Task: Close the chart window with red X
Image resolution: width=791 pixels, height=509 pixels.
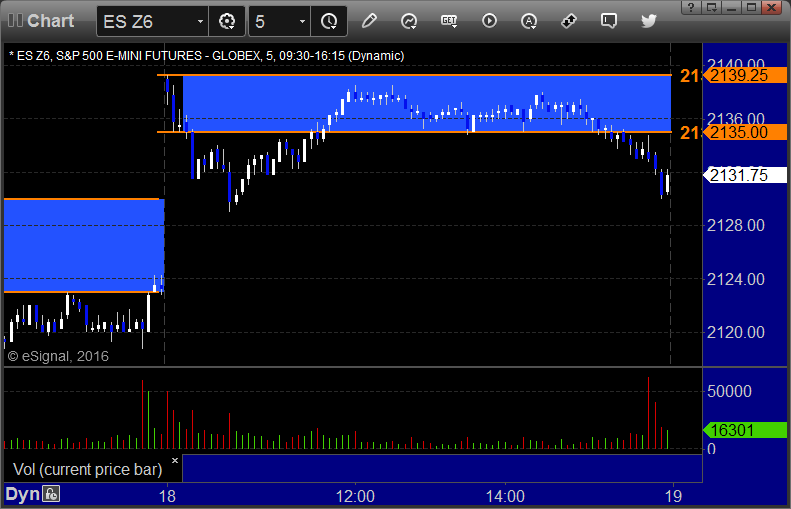Action: tap(771, 7)
